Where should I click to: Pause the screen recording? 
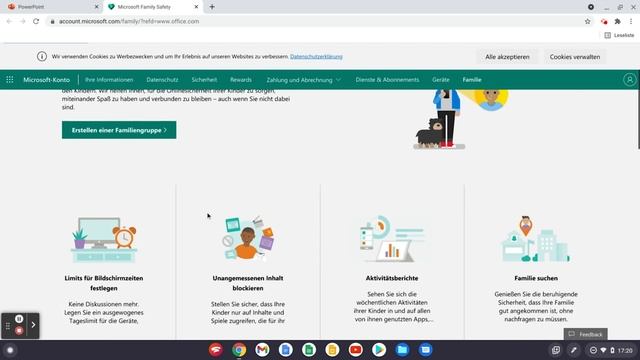(19, 319)
